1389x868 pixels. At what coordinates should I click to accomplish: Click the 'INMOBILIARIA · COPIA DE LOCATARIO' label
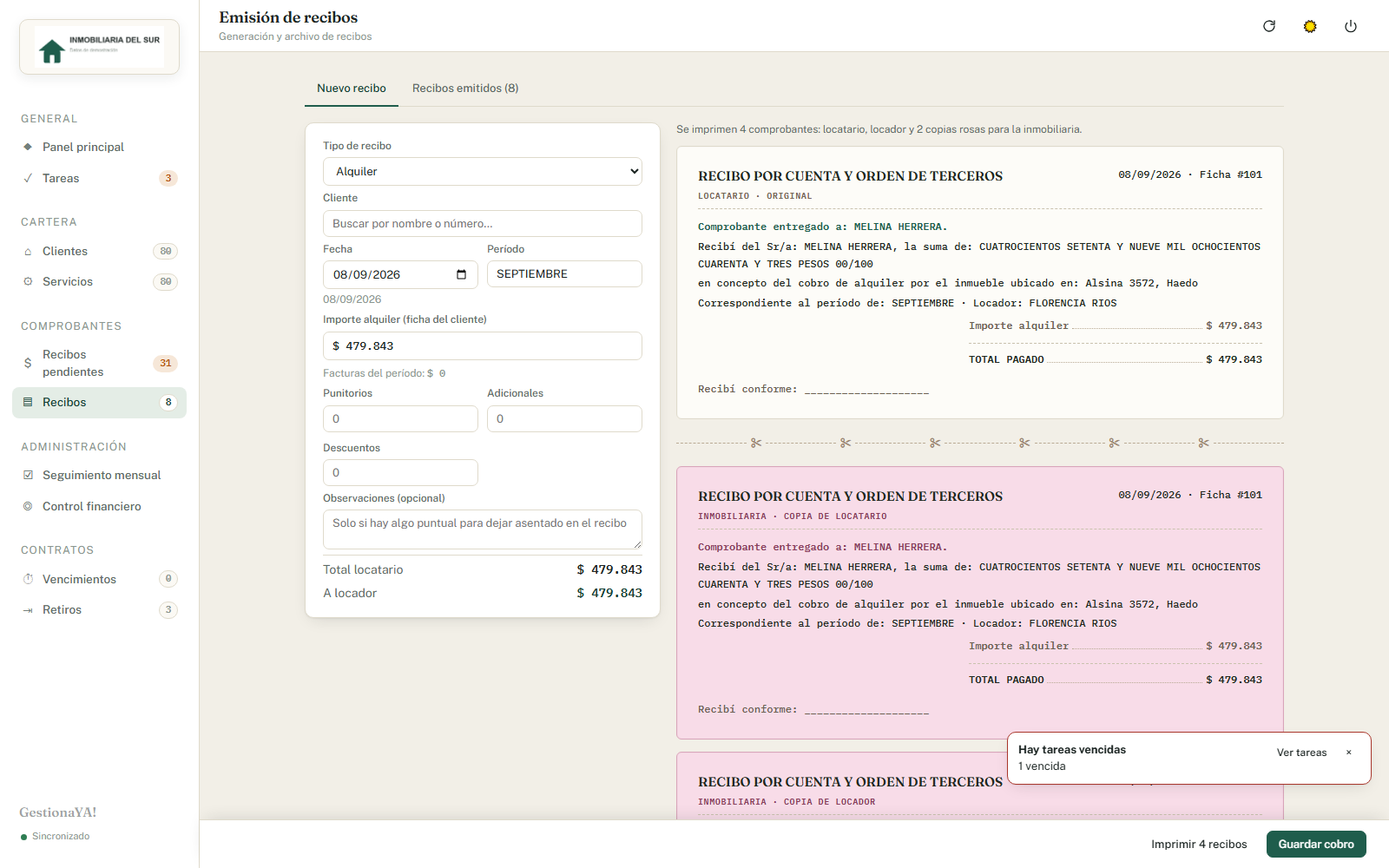point(793,516)
